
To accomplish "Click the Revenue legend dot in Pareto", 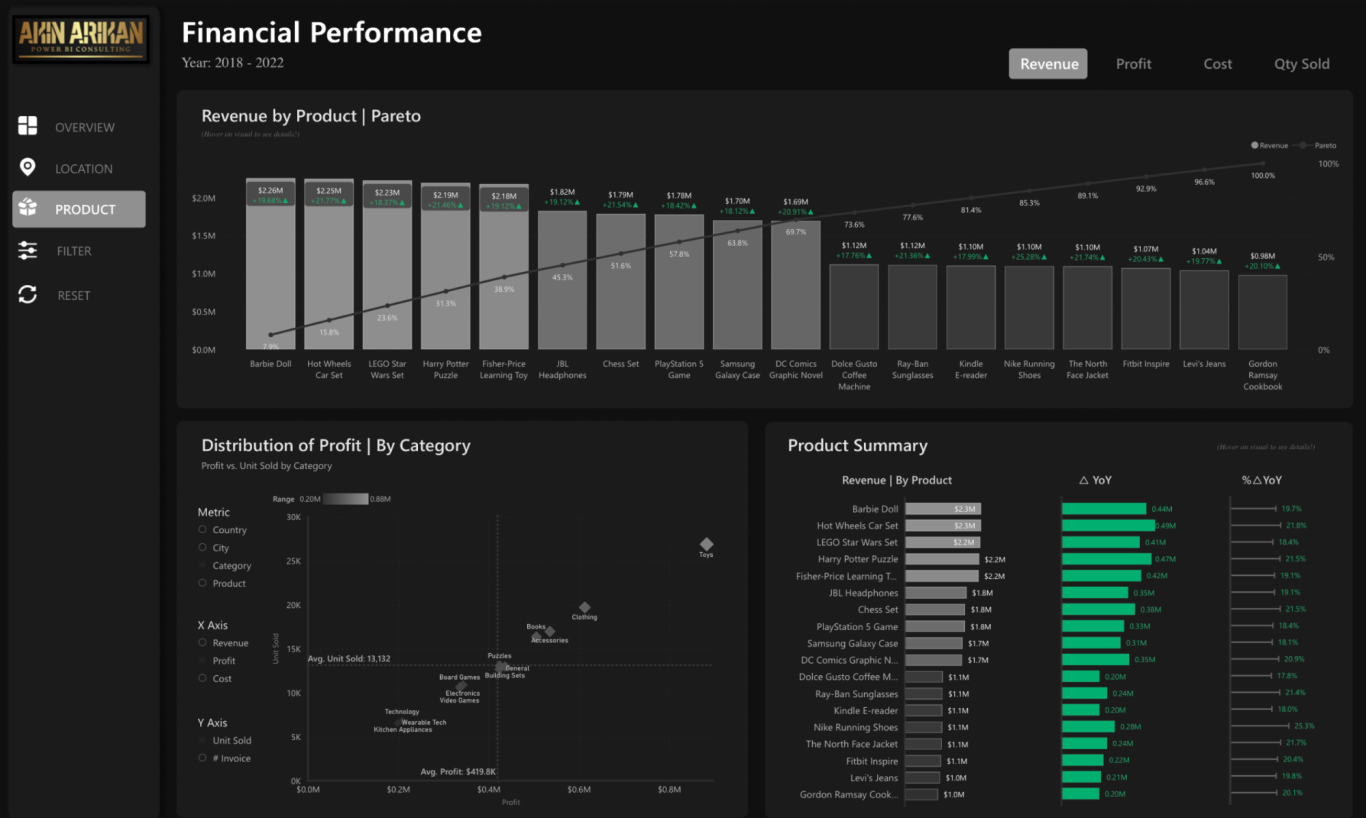I will click(1255, 146).
